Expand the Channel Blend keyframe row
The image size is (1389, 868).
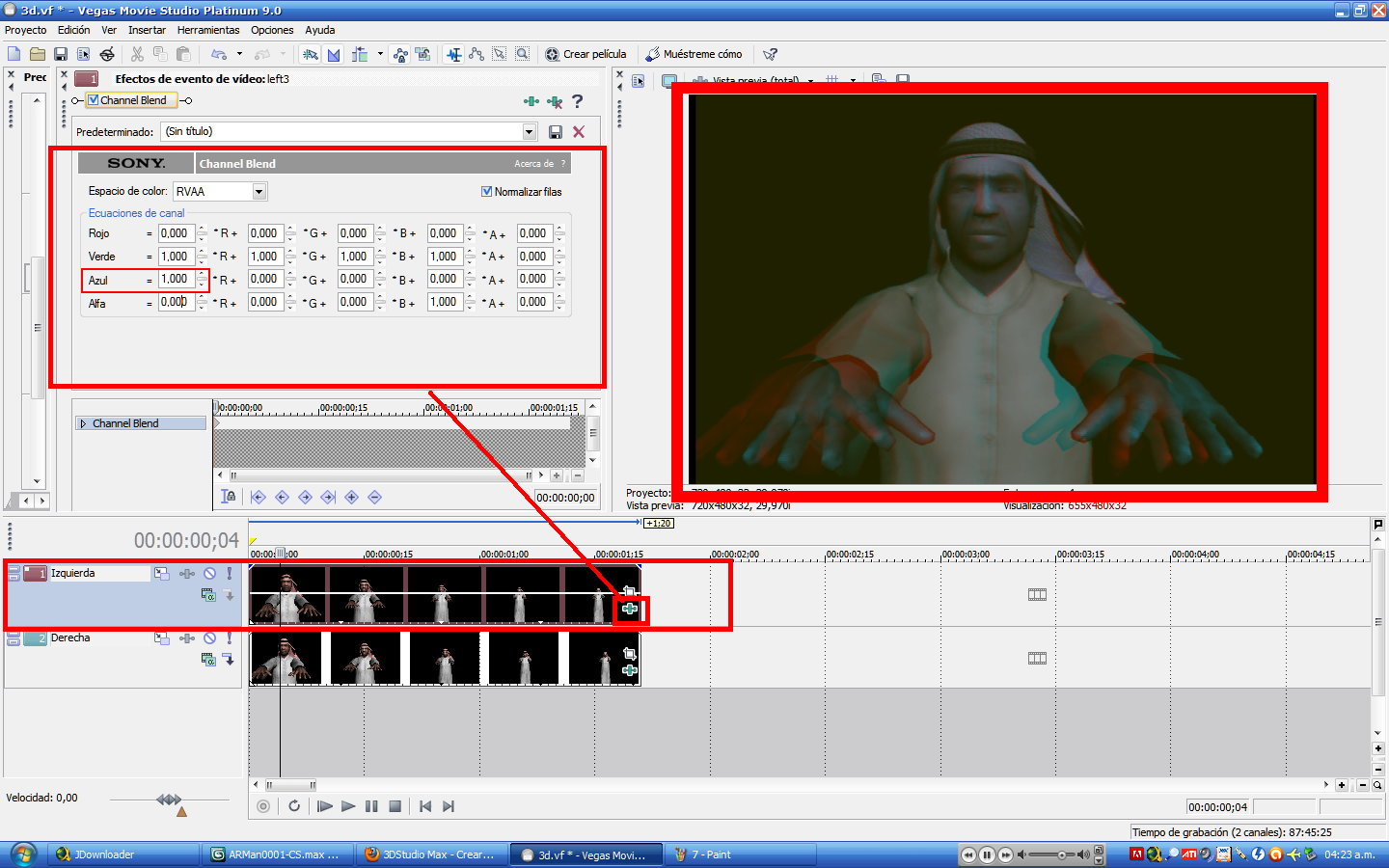pos(84,423)
